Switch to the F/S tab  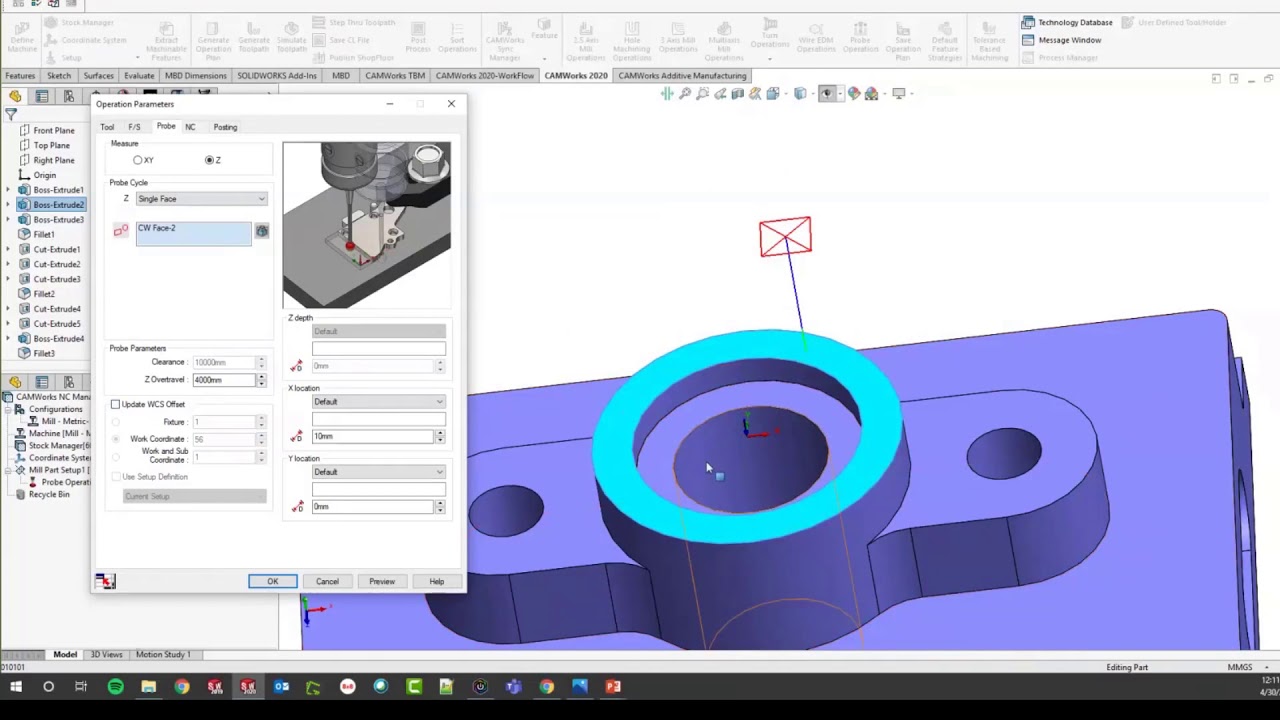pos(134,127)
